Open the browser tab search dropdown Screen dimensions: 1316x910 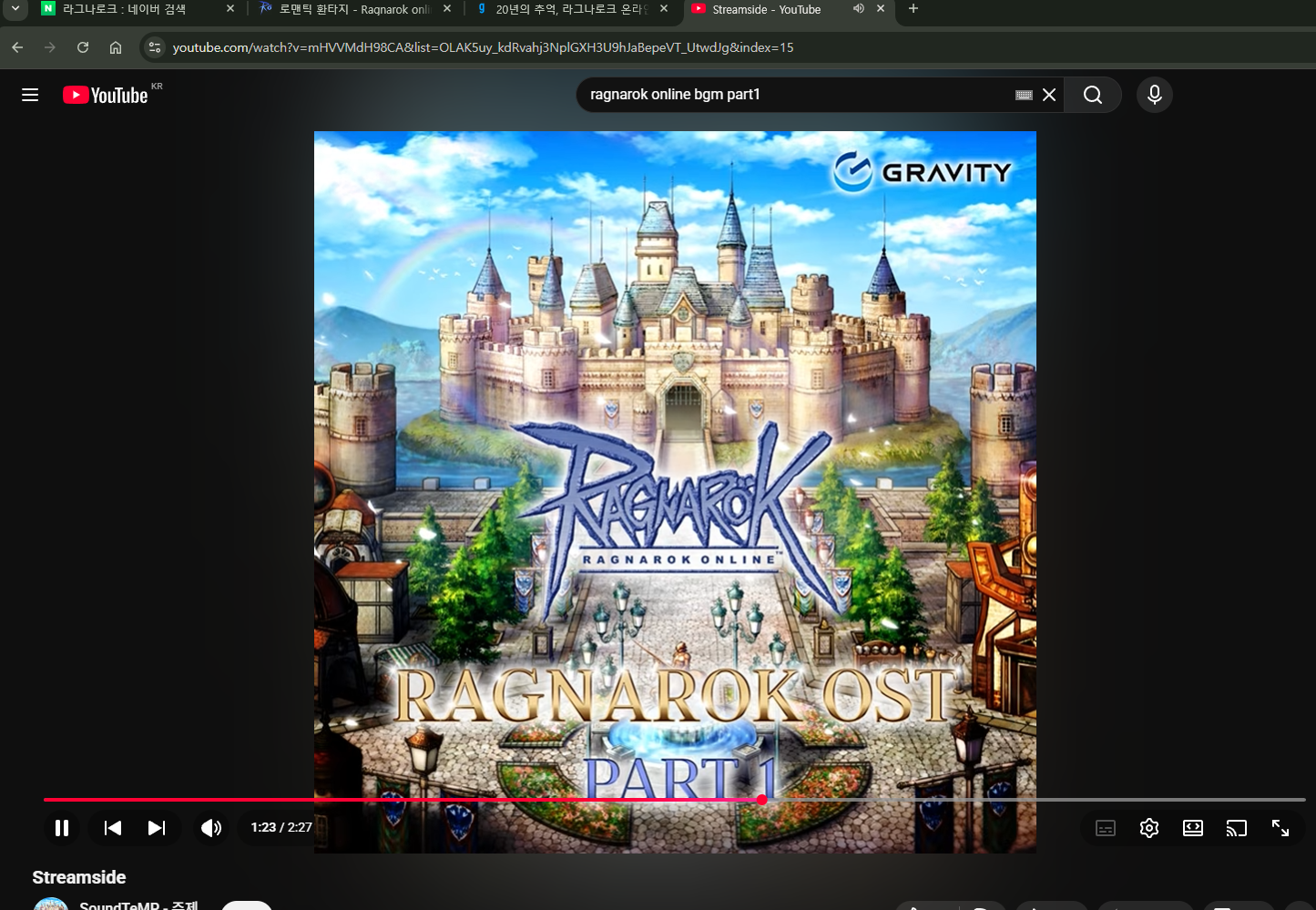(x=15, y=9)
